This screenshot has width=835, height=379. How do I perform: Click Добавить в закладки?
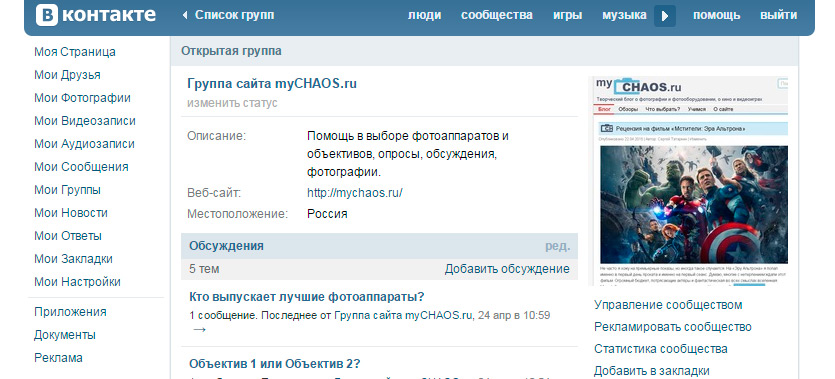coord(652,370)
